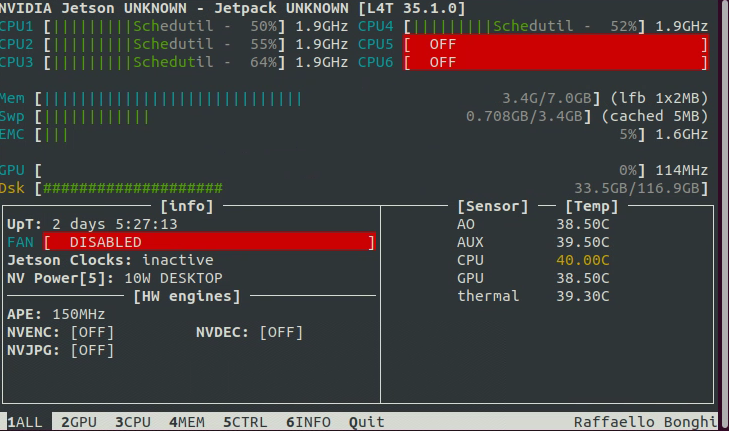Click the NV Power 10W DESKTOP entry
Screen dimensions: 729x431
point(173,278)
